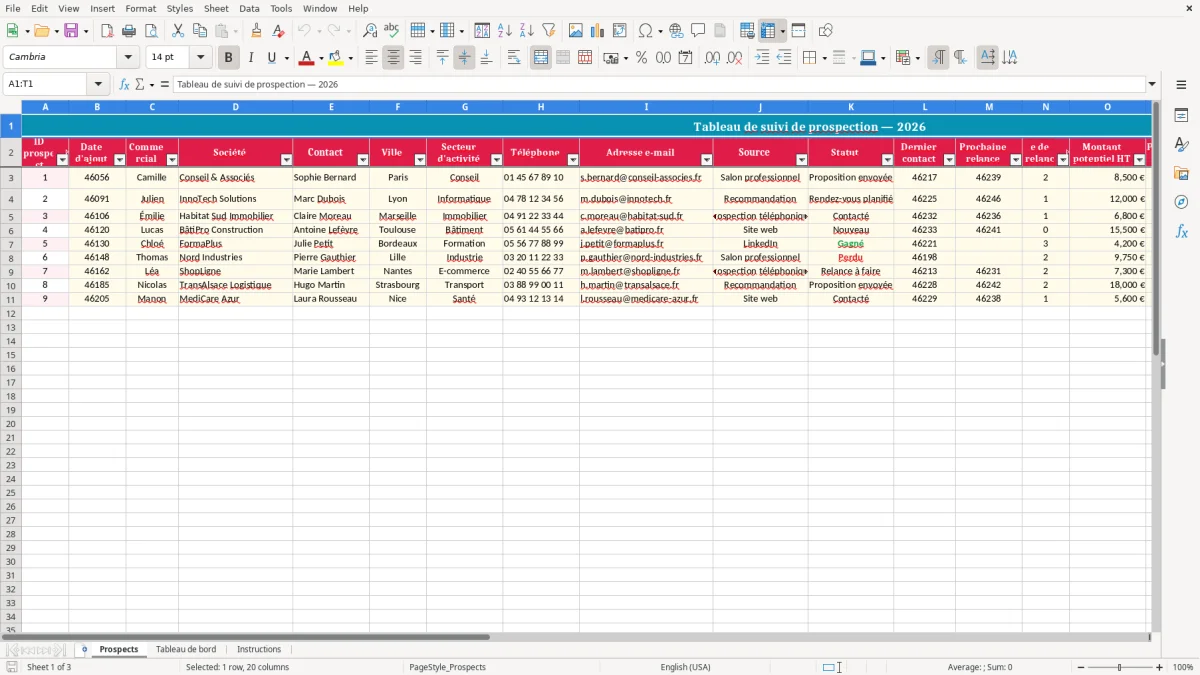Image resolution: width=1200 pixels, height=675 pixels.
Task: Select row header 5
Action: 11,216
